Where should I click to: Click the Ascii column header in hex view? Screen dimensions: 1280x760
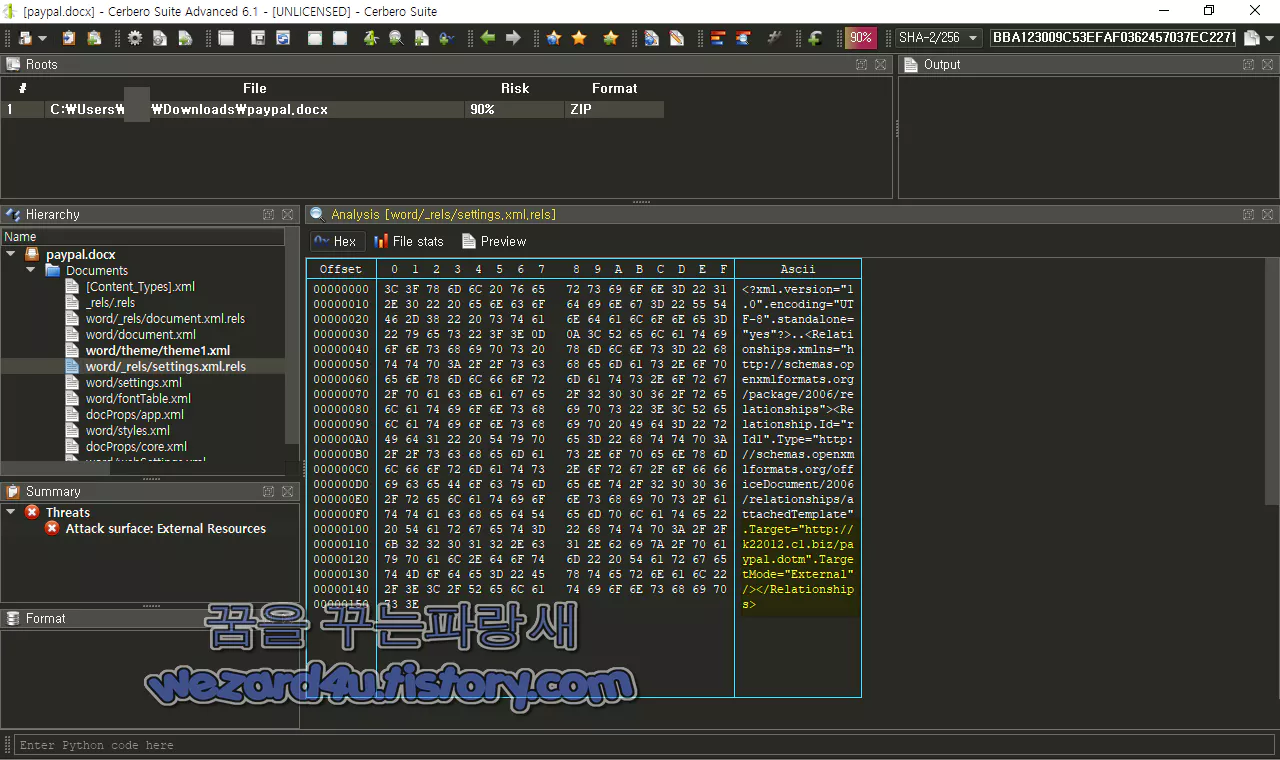[x=797, y=269]
